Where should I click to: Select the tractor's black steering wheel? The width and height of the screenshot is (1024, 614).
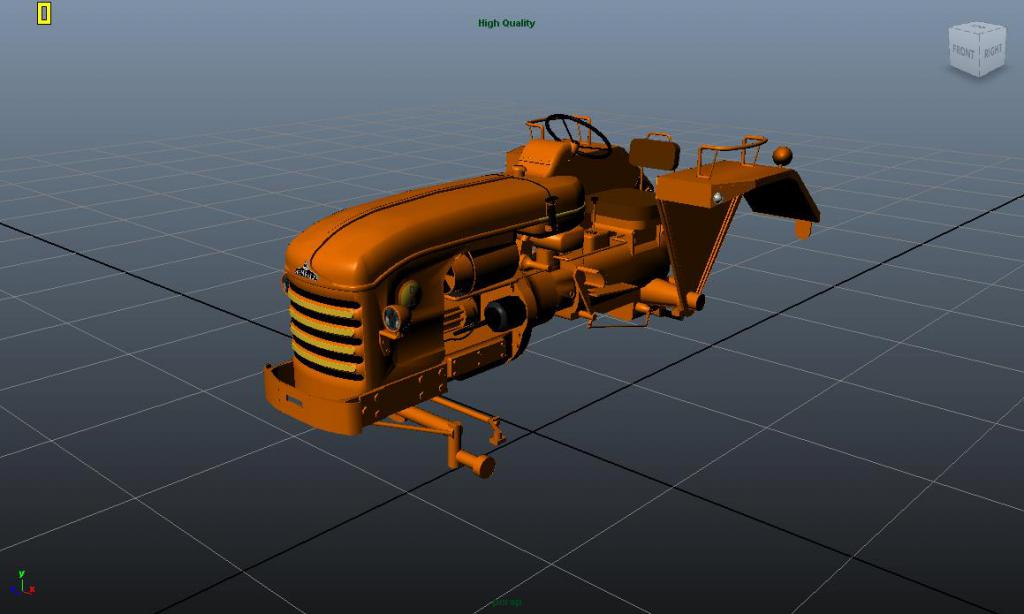578,135
